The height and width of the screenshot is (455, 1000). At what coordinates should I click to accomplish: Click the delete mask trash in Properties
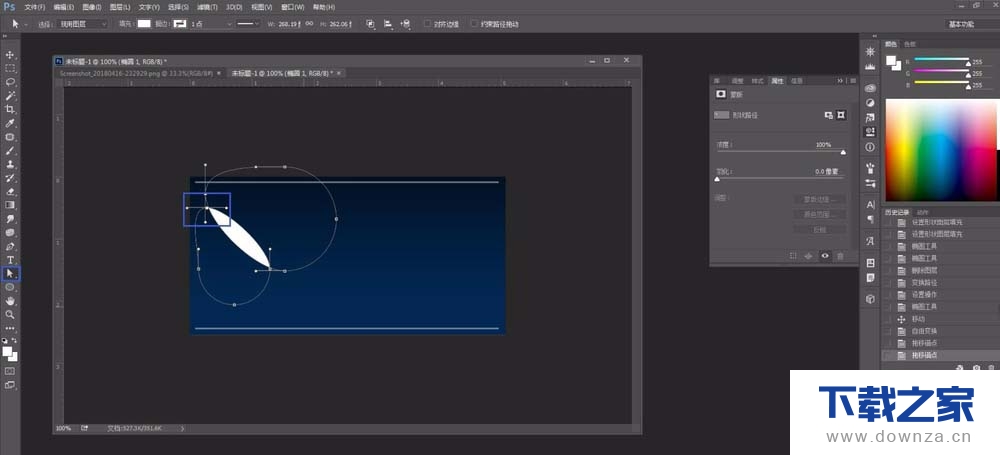tap(840, 256)
